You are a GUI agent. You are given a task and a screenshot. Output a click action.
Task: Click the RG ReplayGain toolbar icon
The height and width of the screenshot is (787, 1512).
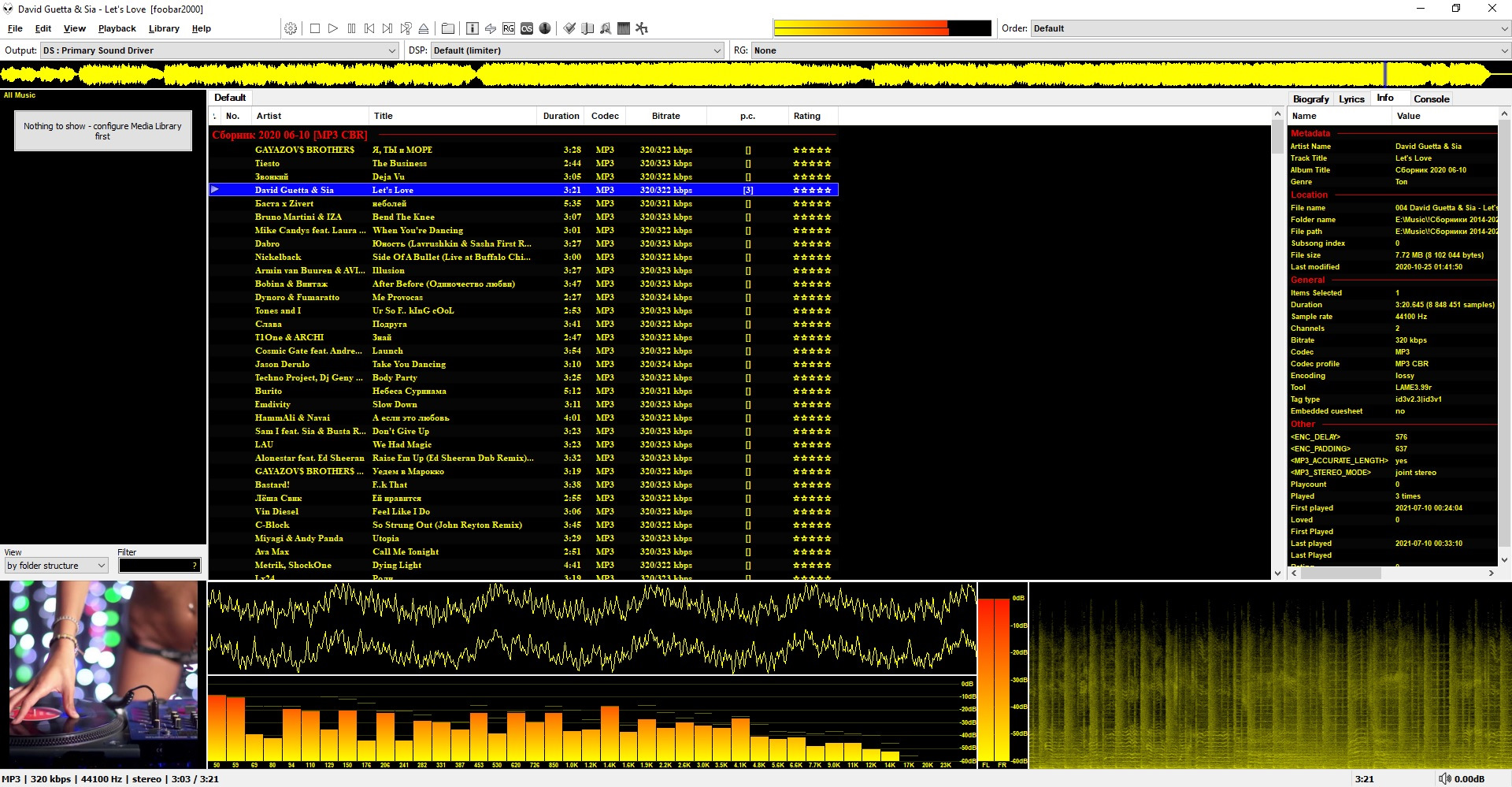click(x=509, y=28)
